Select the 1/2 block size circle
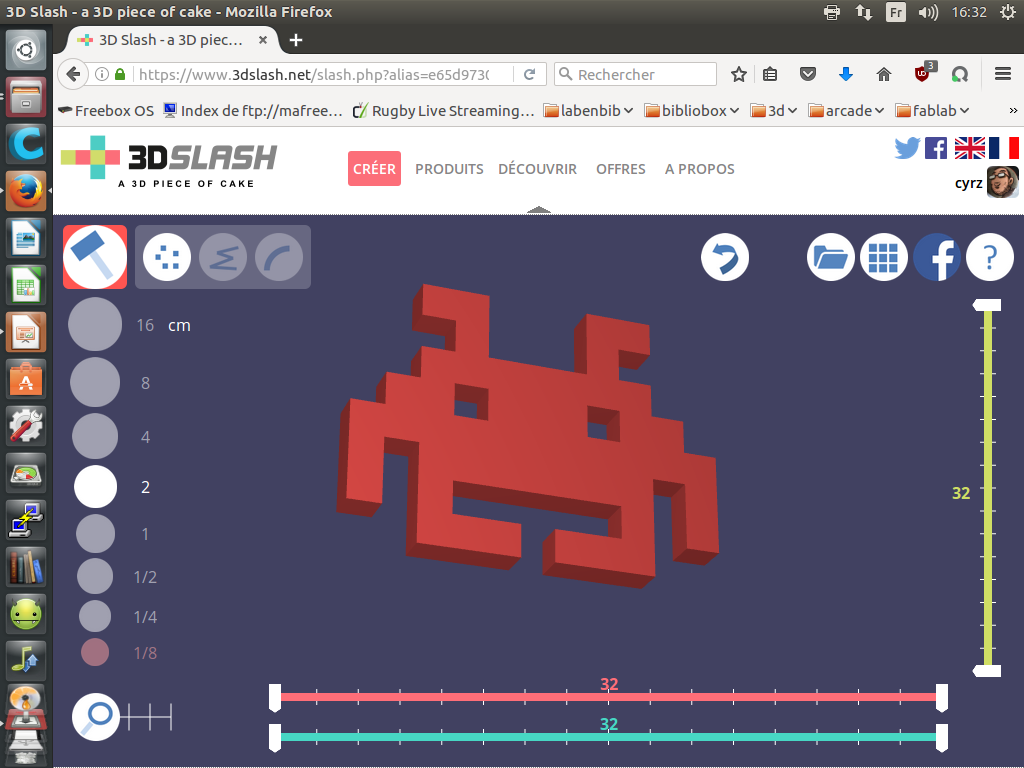Screen dimensions: 1024x768 95,577
